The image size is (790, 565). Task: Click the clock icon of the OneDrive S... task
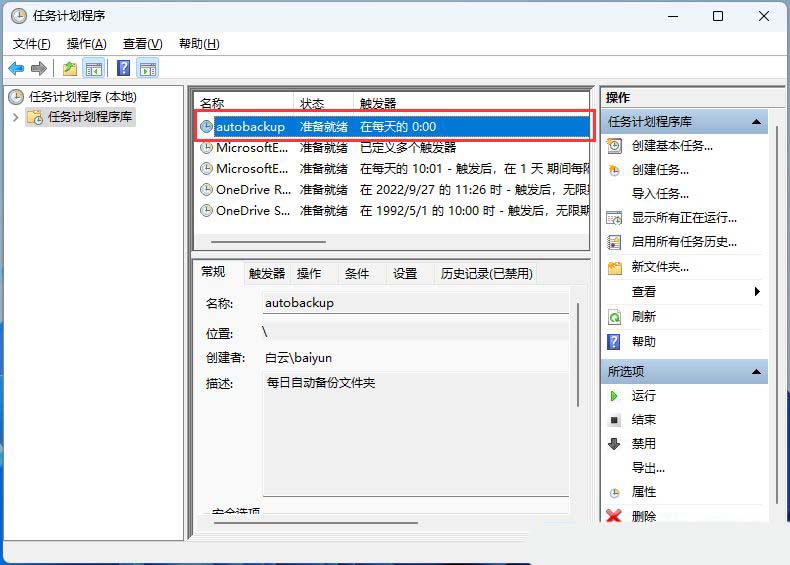click(x=207, y=210)
